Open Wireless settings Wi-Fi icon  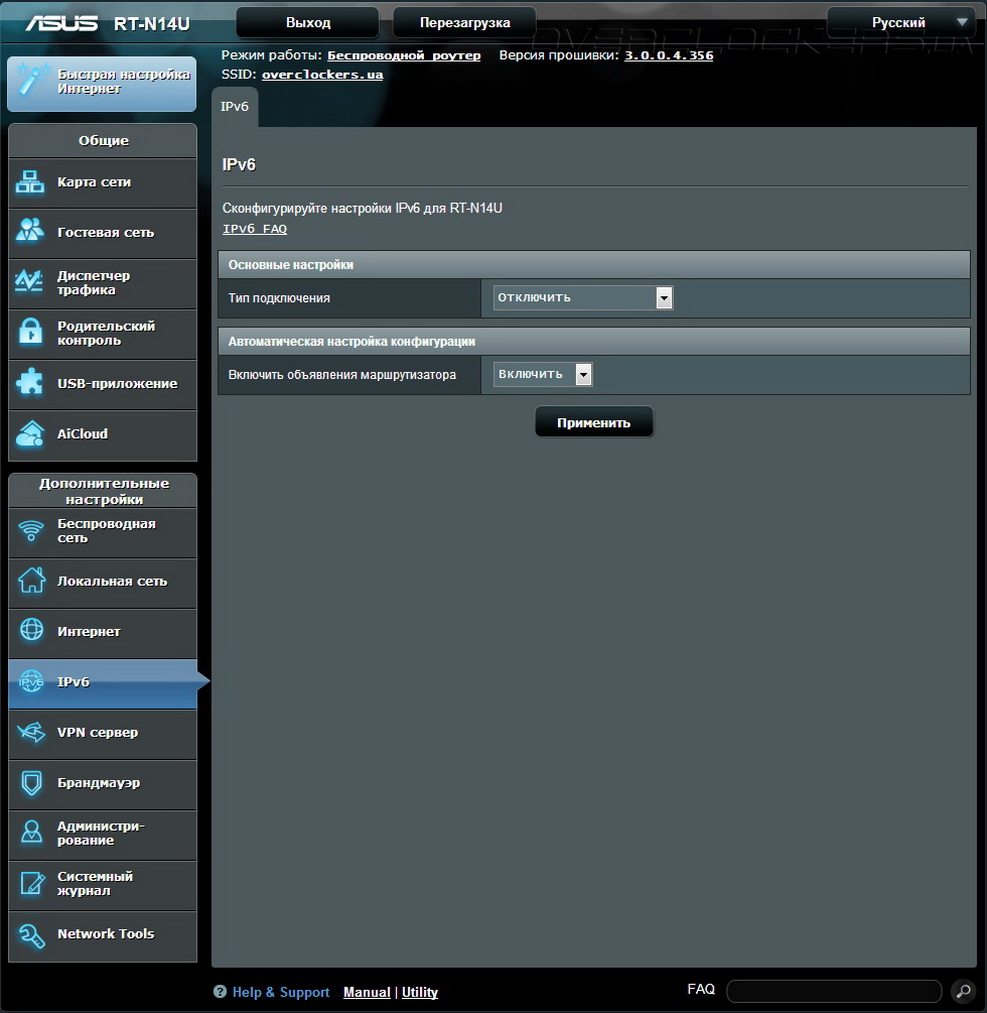pos(31,530)
